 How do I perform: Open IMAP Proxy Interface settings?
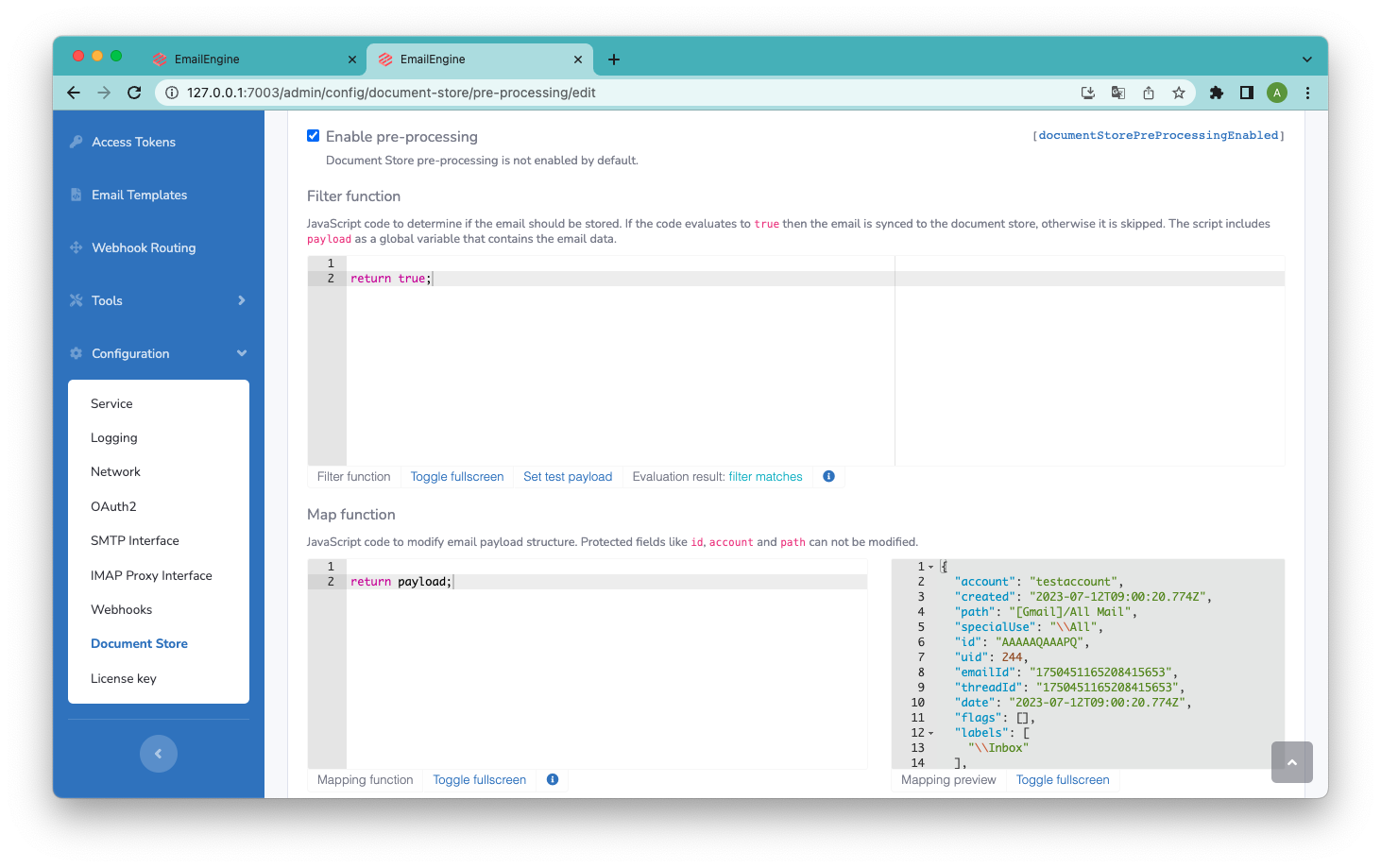pyautogui.click(x=151, y=575)
